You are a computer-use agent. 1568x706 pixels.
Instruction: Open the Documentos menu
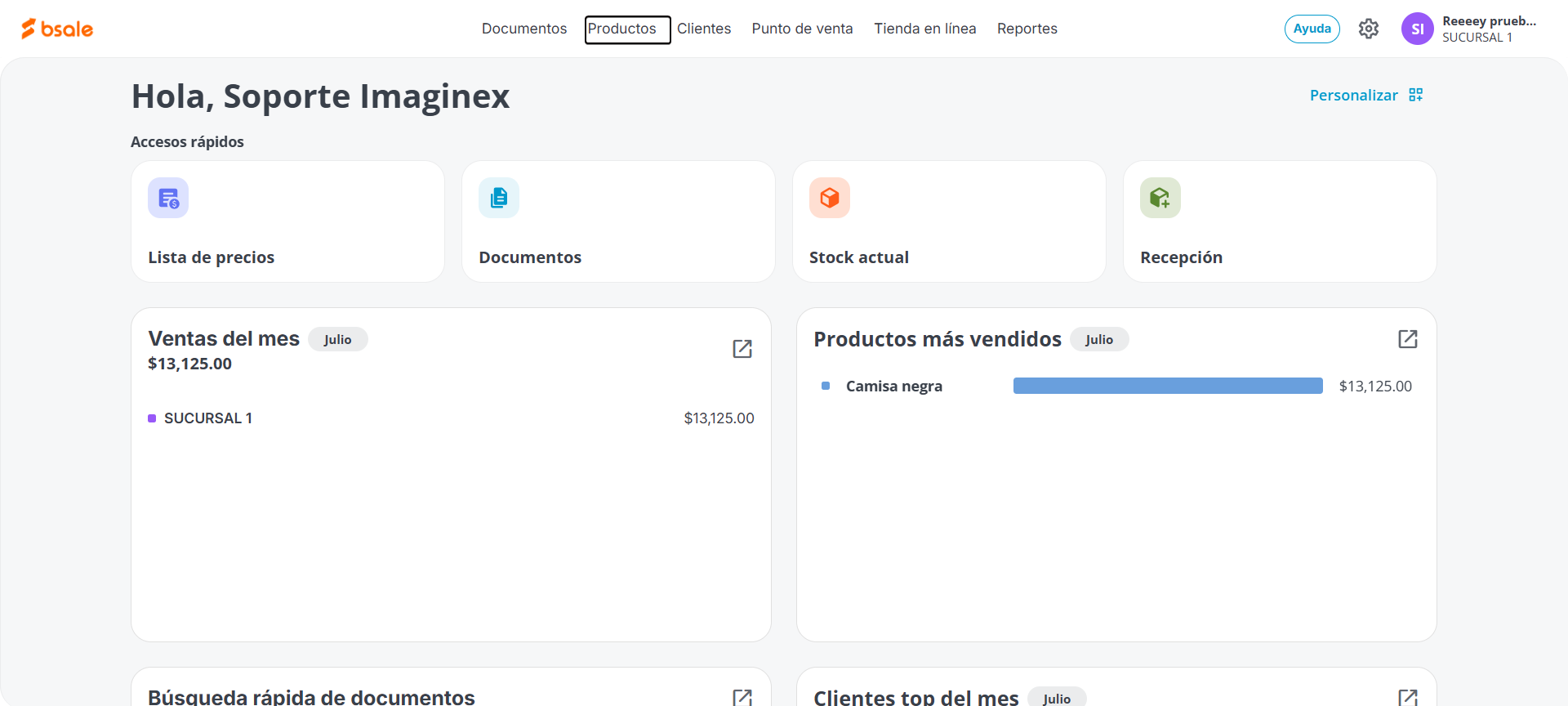tap(524, 29)
